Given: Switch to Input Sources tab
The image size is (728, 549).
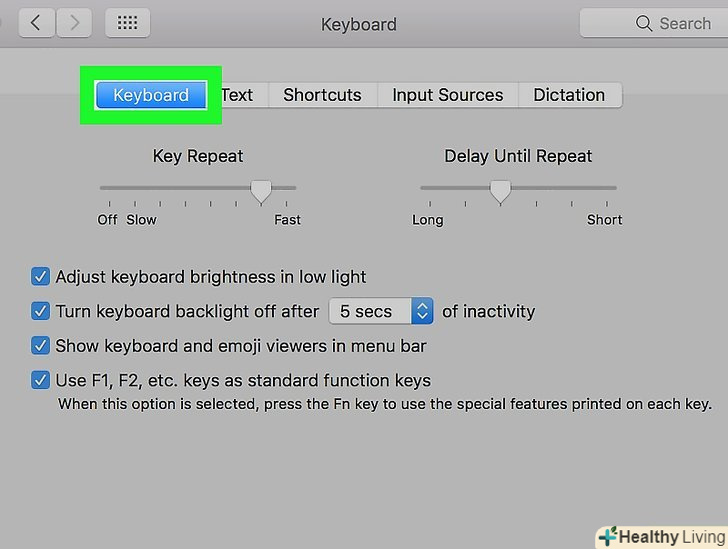Looking at the screenshot, I should tap(447, 95).
